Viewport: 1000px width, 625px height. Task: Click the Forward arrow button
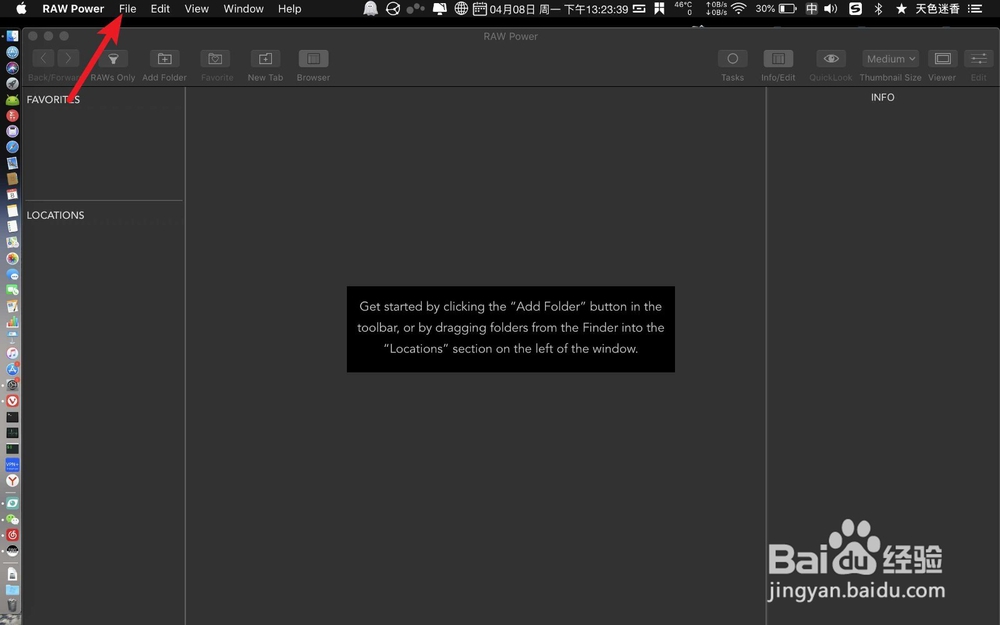tap(68, 59)
